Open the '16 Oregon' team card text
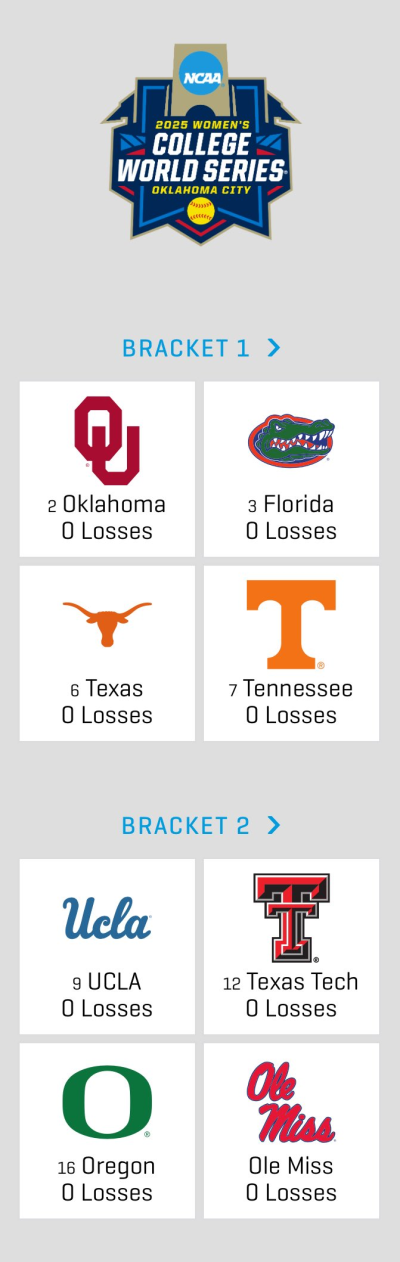Image resolution: width=400 pixels, height=1262 pixels. point(107,1166)
